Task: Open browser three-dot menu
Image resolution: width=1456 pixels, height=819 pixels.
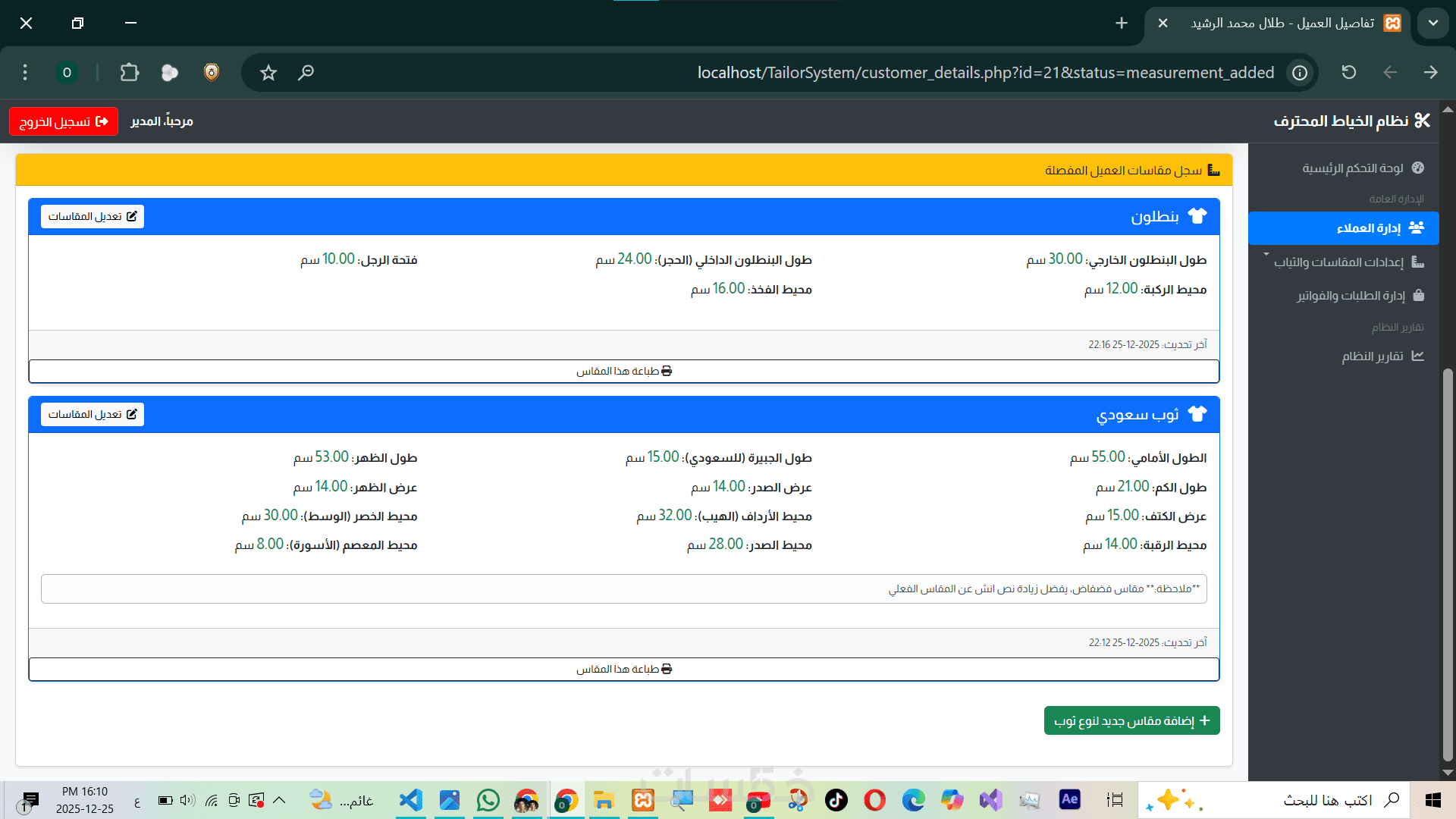Action: (25, 73)
